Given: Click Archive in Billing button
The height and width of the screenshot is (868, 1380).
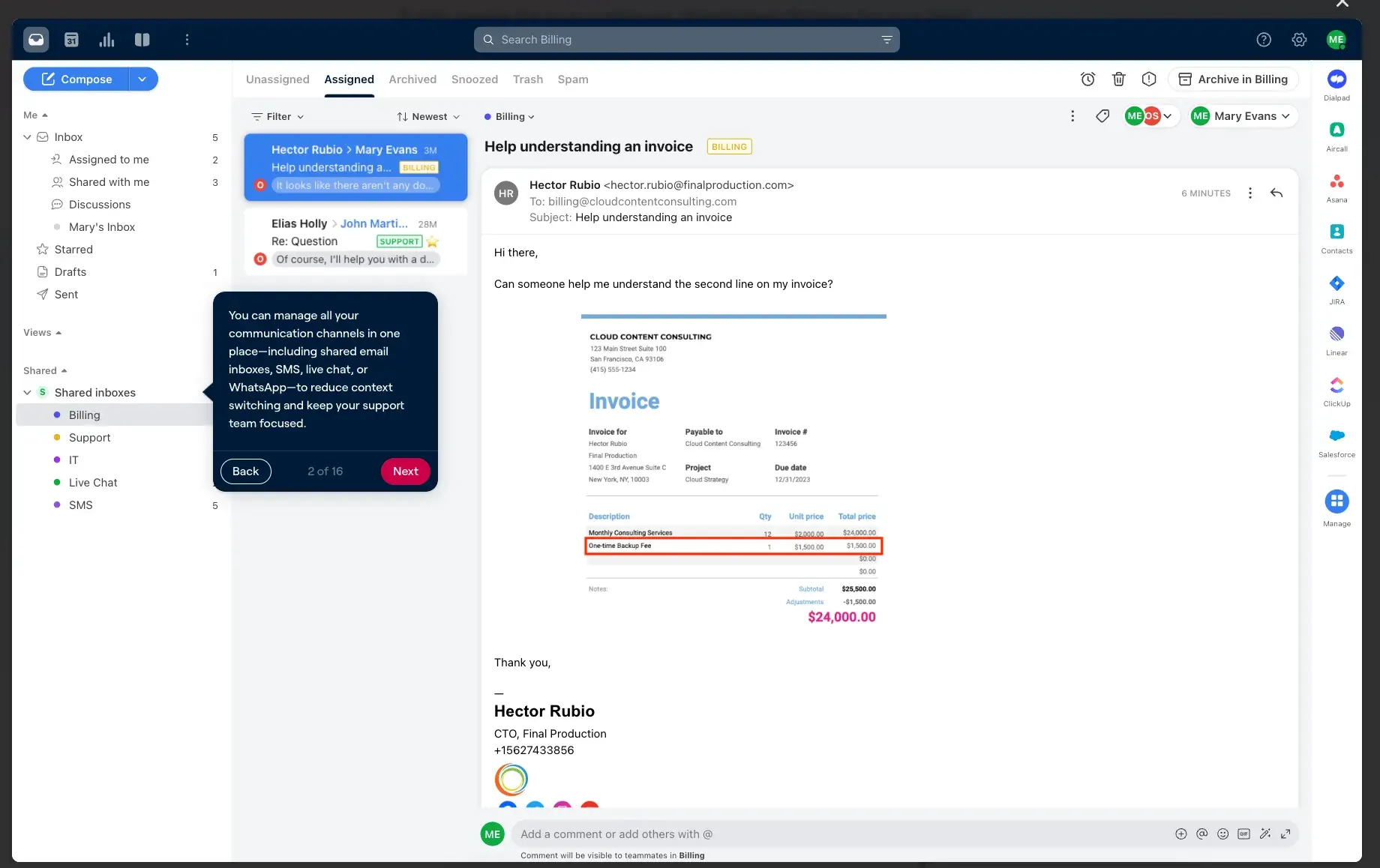Looking at the screenshot, I should coord(1233,79).
